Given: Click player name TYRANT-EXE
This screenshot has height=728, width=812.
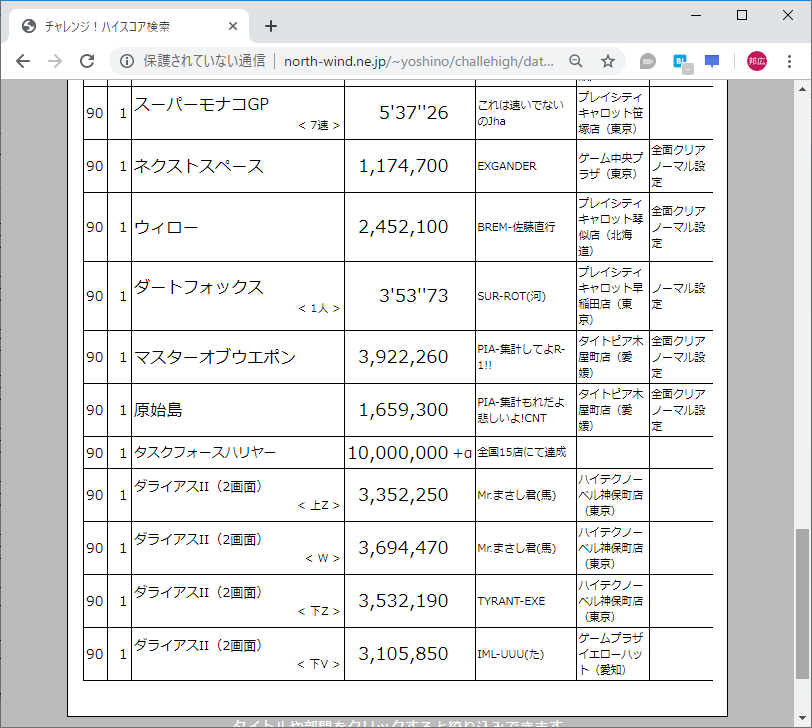Looking at the screenshot, I should pyautogui.click(x=511, y=601).
